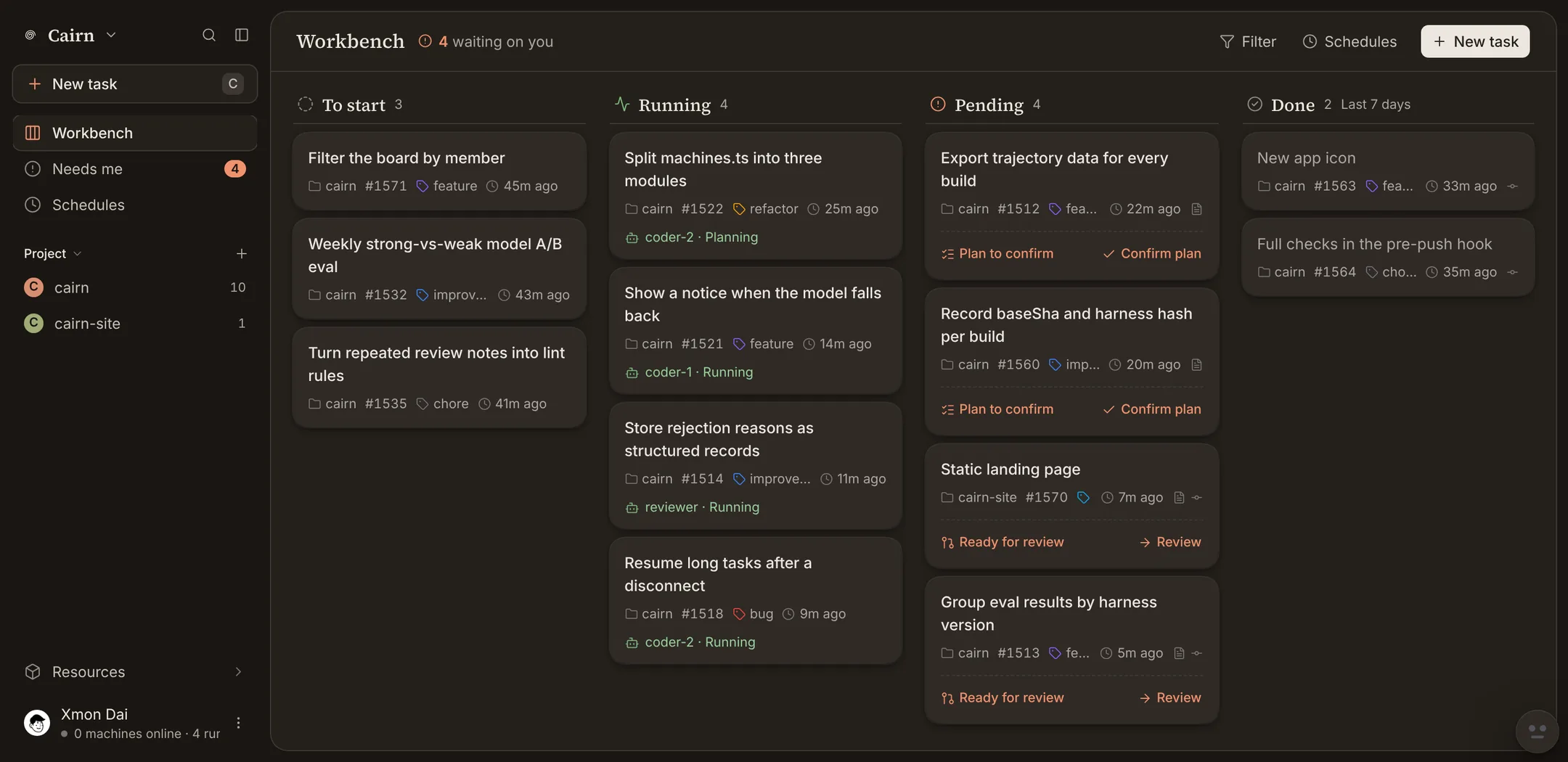Open the New app icon card

(x=1388, y=171)
